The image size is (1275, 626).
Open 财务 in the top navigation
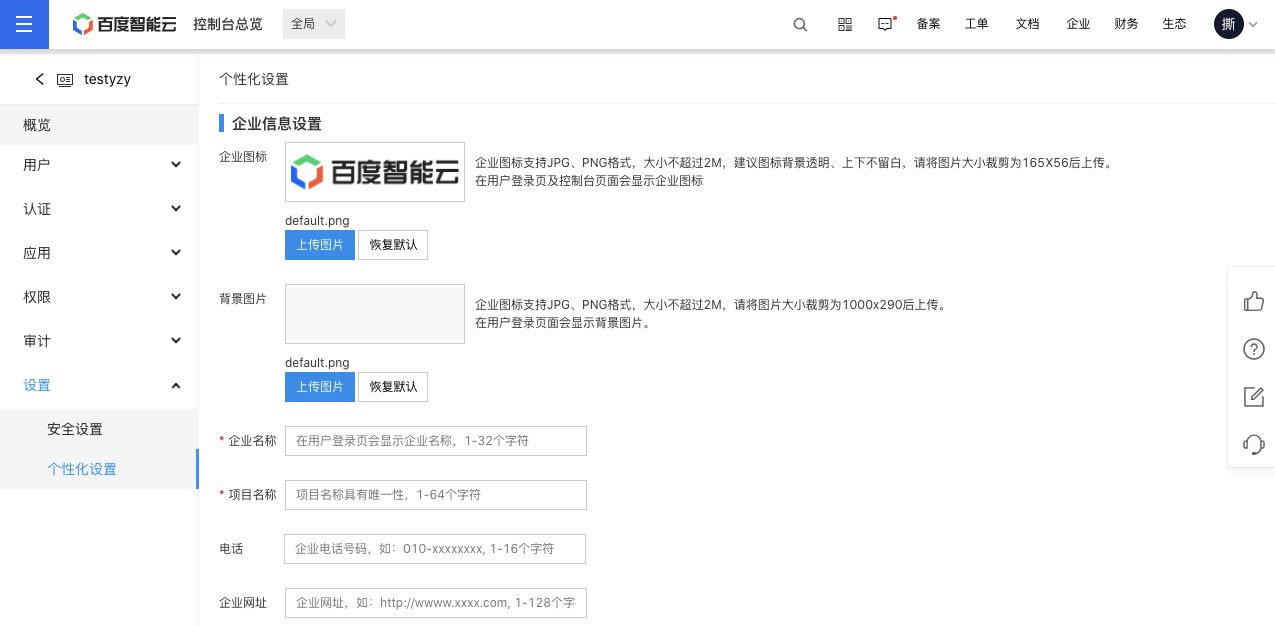[1126, 24]
